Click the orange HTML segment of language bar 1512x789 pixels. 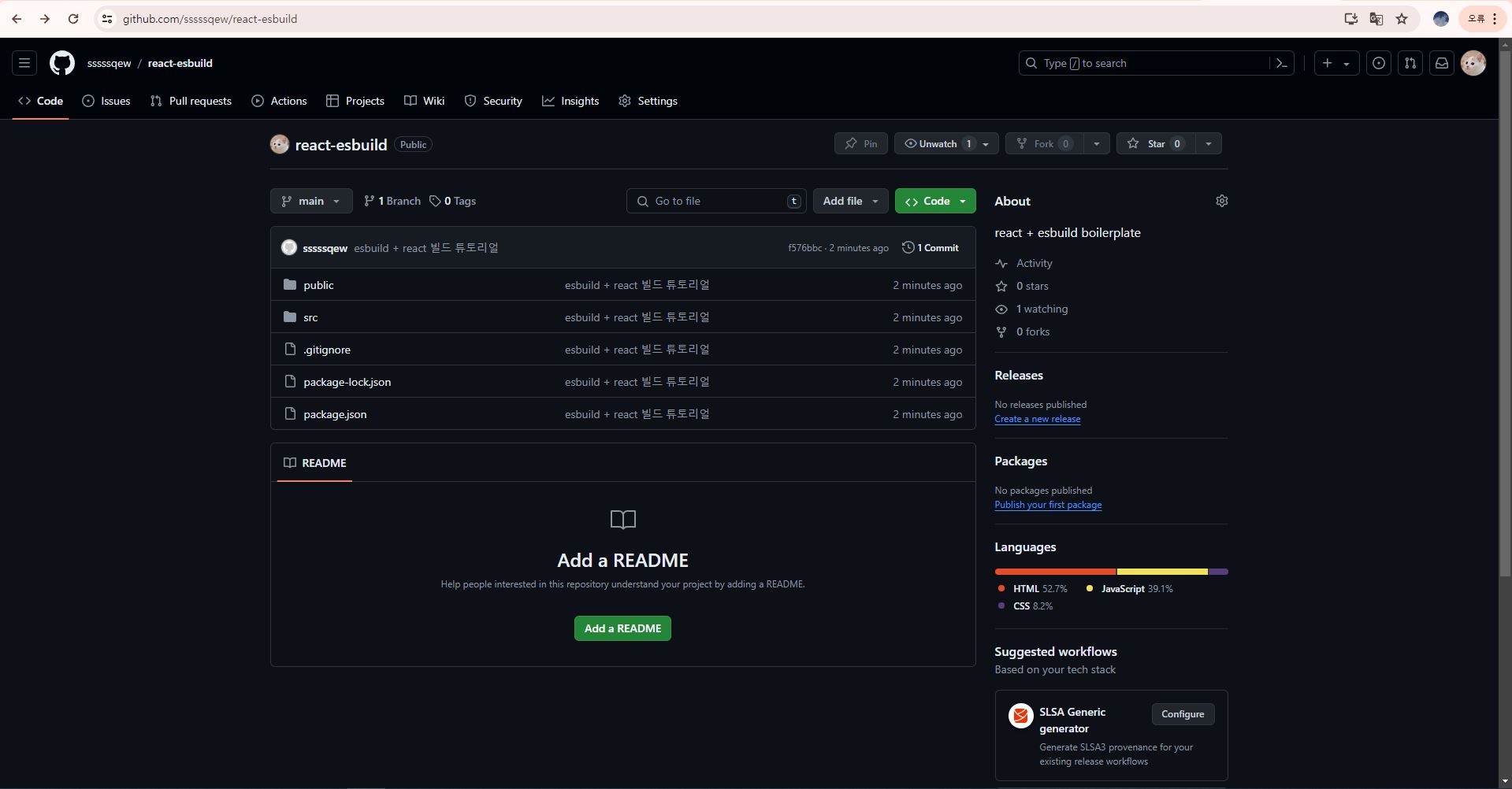(1055, 572)
